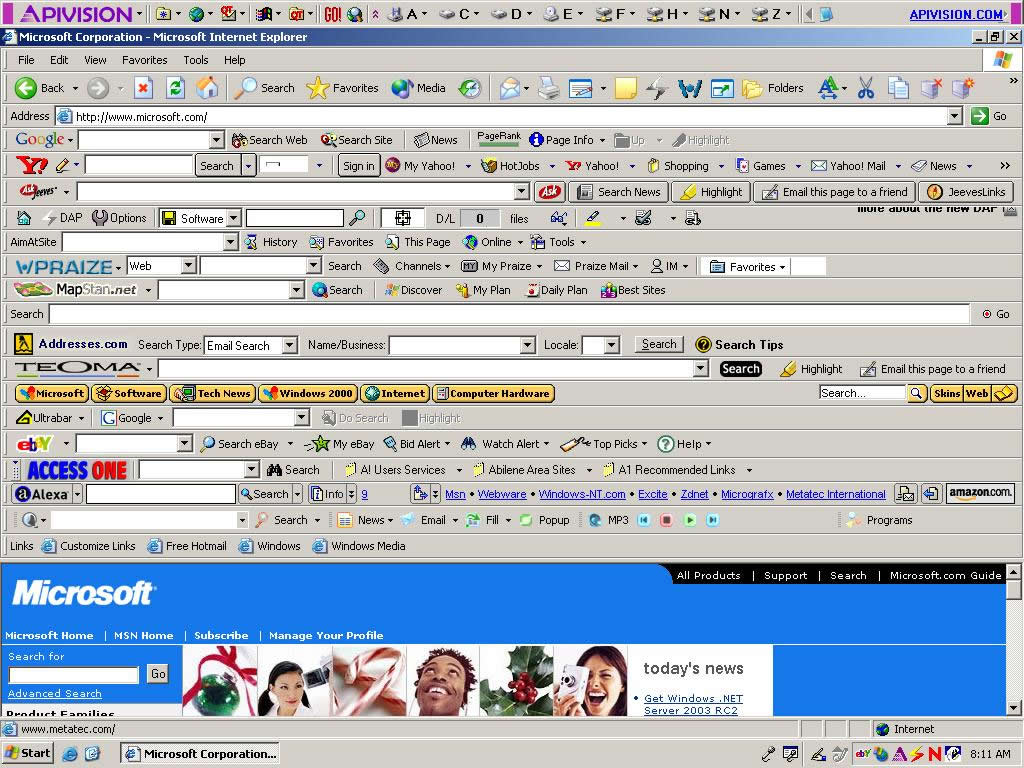Open HotJobs from the Yahoo toolbar
This screenshot has height=768, width=1024.
[517, 165]
